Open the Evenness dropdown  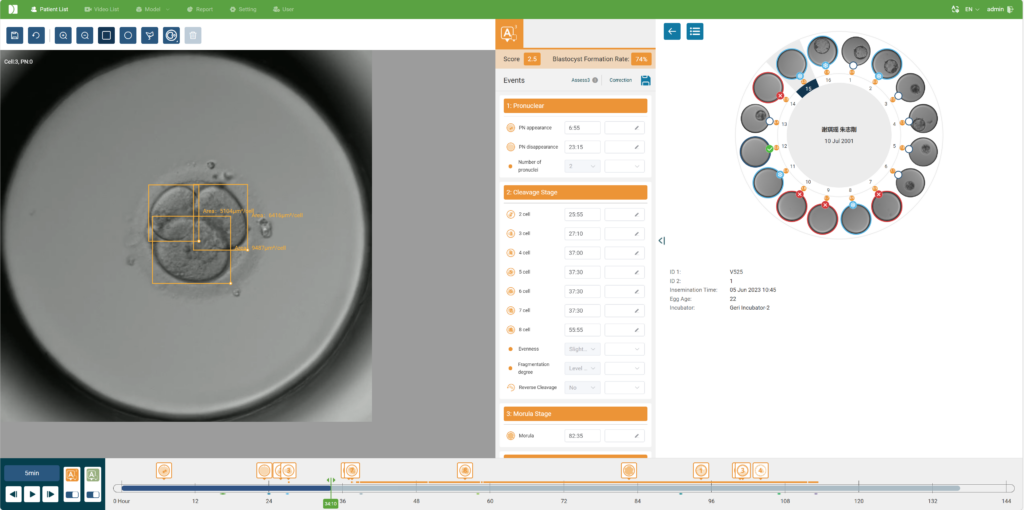pos(583,349)
